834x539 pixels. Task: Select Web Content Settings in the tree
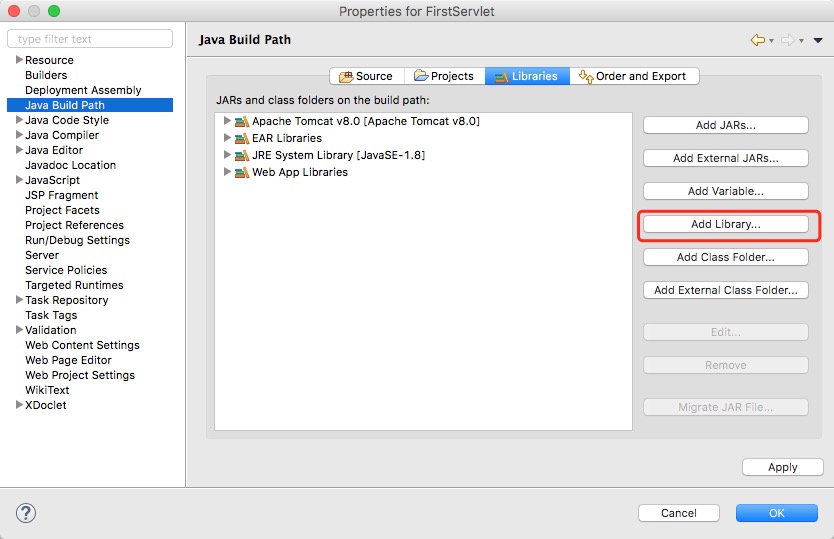pyautogui.click(x=82, y=345)
